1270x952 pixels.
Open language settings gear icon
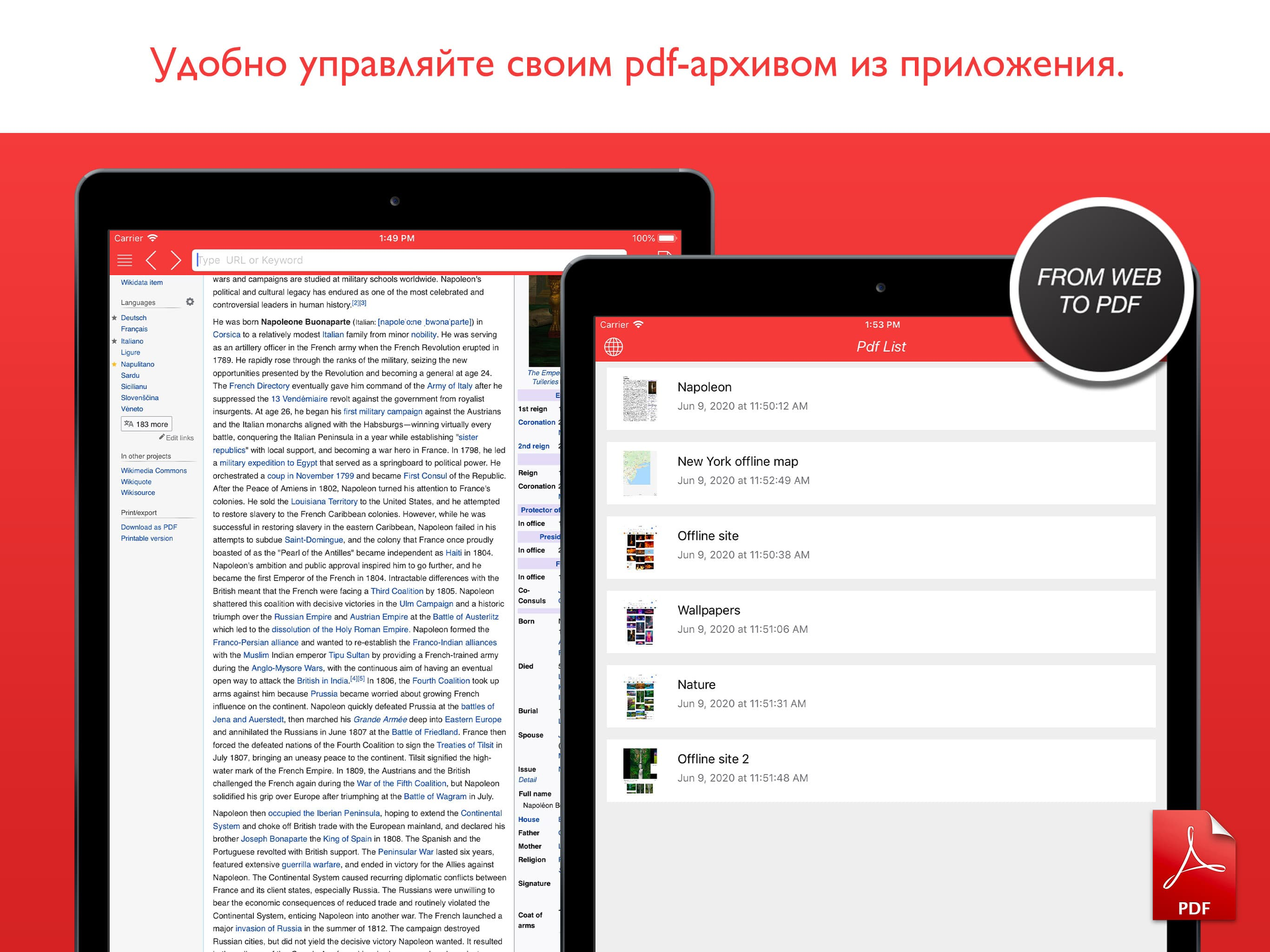(190, 302)
